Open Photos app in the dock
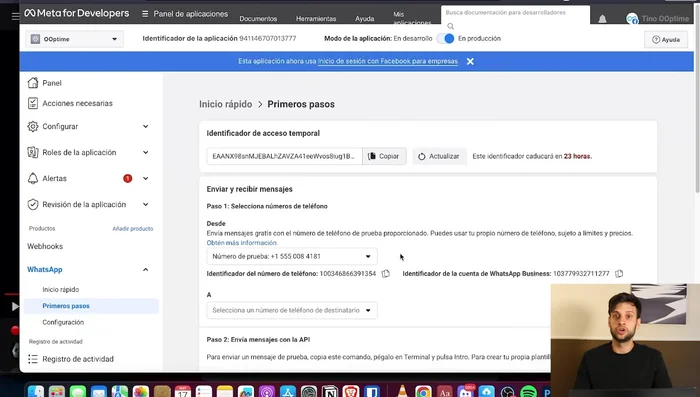Screen dimensions: 700x397 point(141,392)
